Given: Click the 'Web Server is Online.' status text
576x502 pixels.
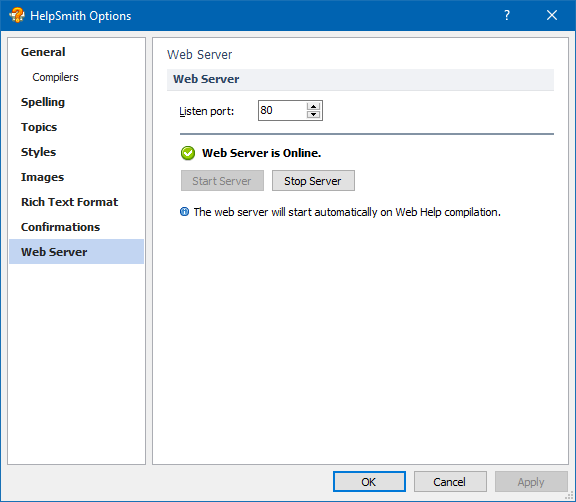Looking at the screenshot, I should click(262, 153).
